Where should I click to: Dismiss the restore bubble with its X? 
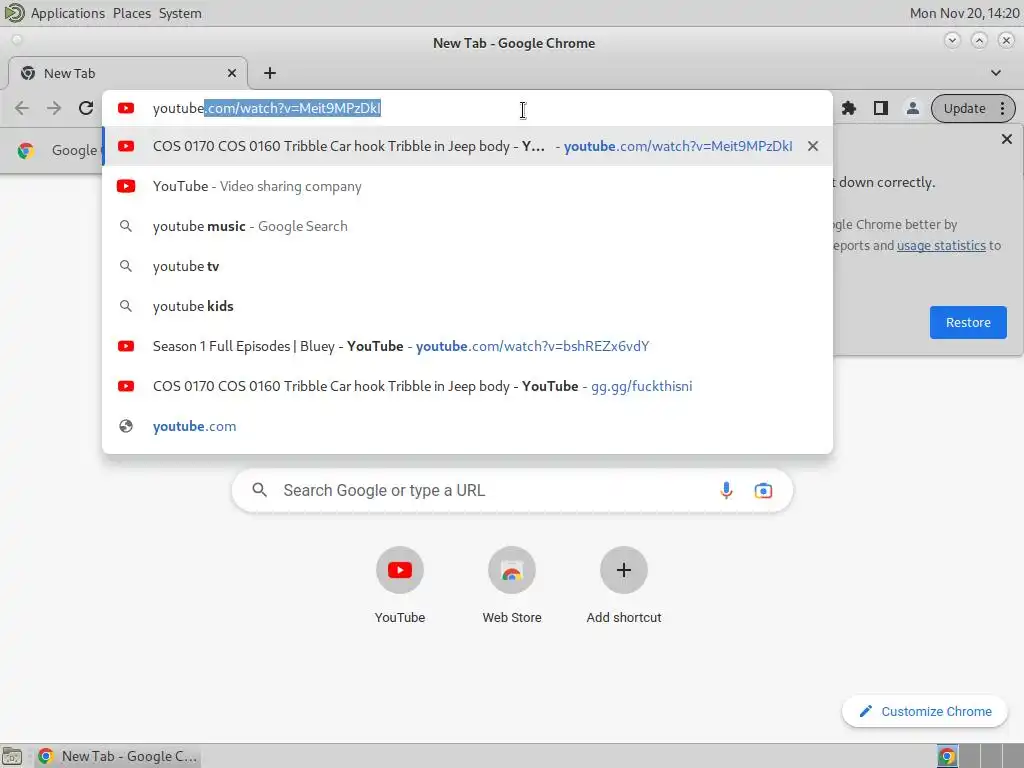[1006, 139]
